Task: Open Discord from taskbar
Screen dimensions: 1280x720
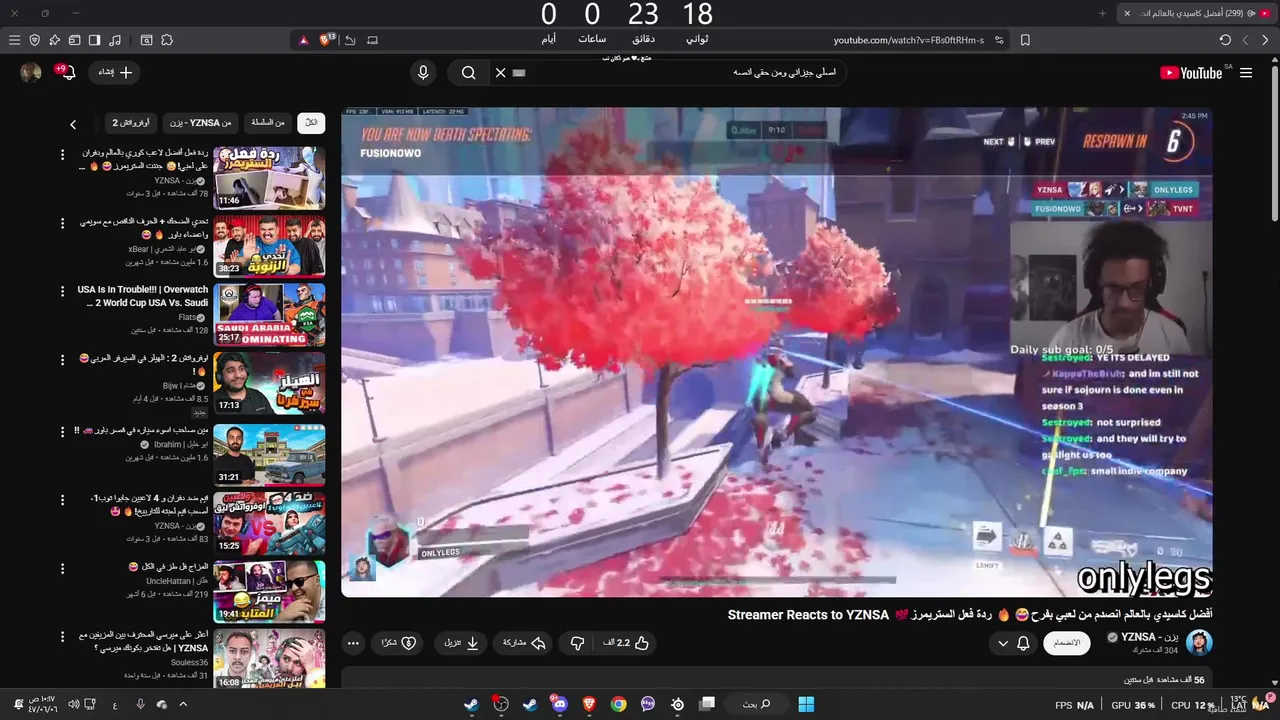Action: [559, 704]
